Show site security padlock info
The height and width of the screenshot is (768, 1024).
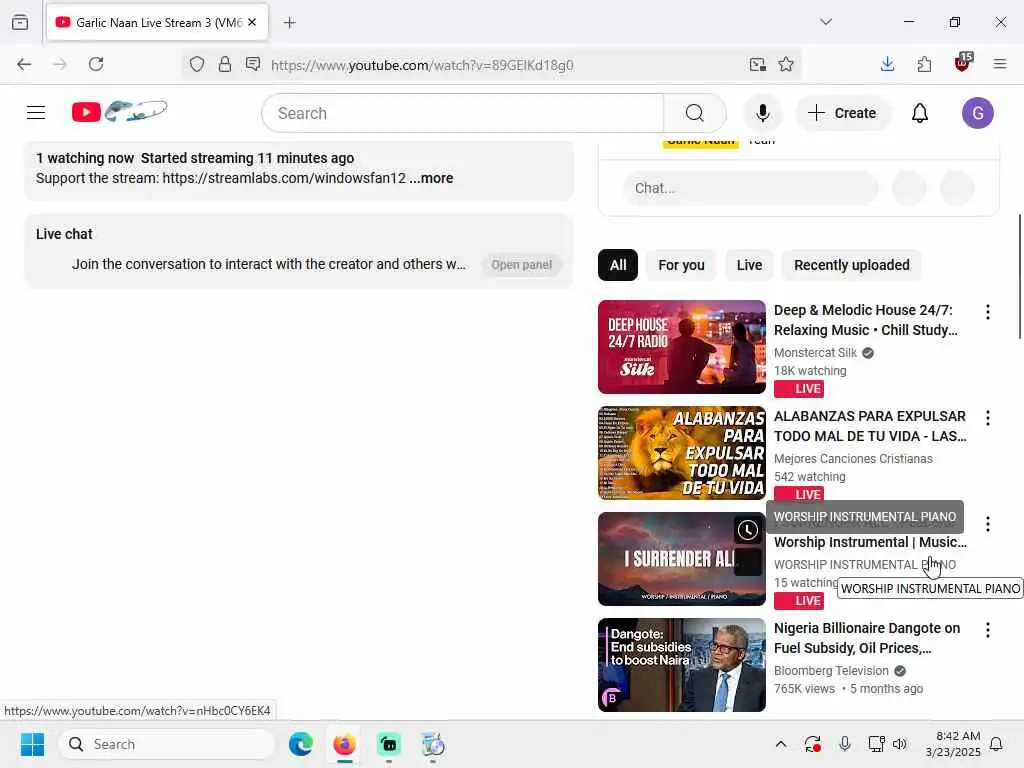coord(225,64)
